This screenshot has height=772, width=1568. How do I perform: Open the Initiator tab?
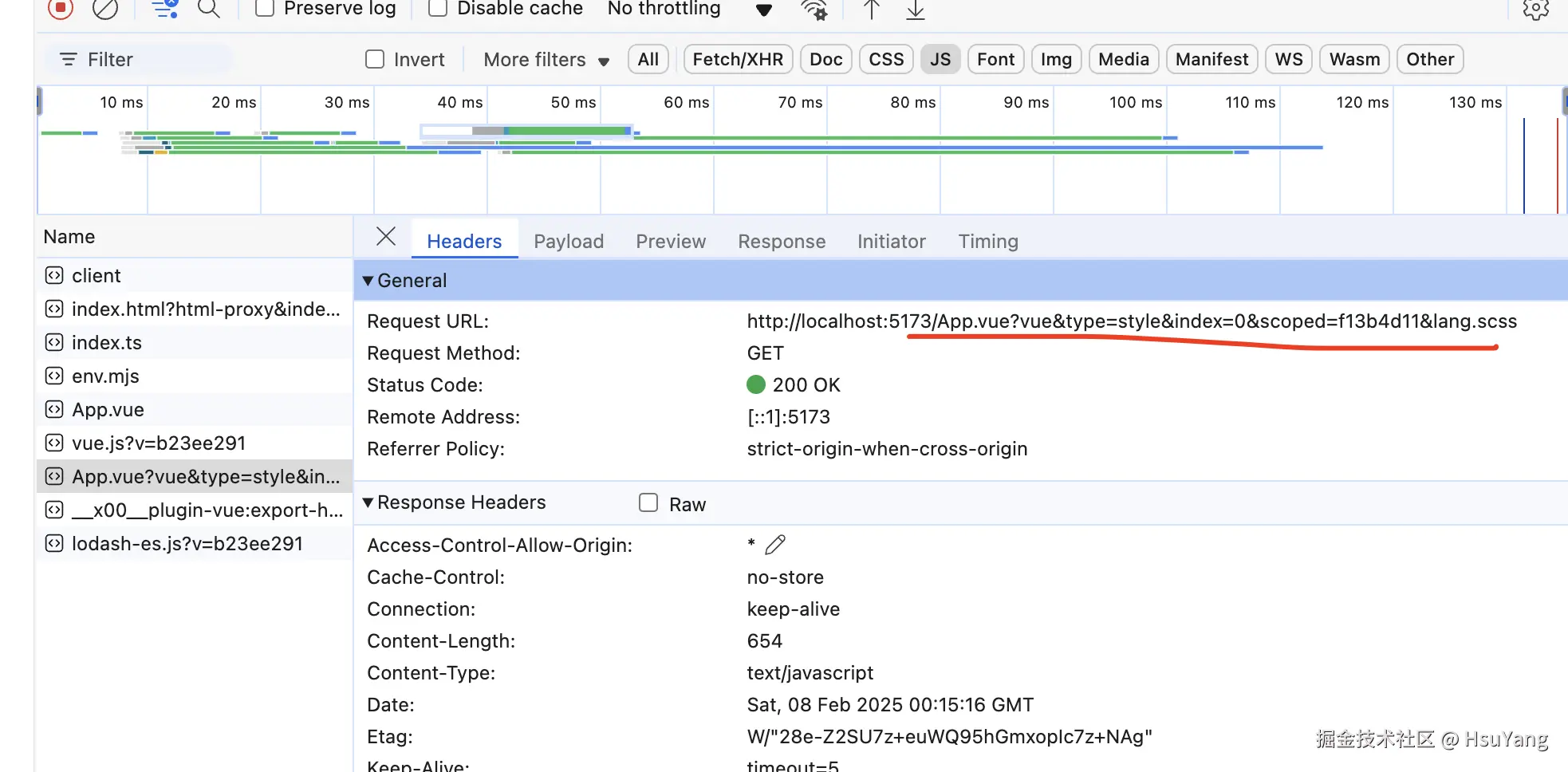click(x=892, y=241)
